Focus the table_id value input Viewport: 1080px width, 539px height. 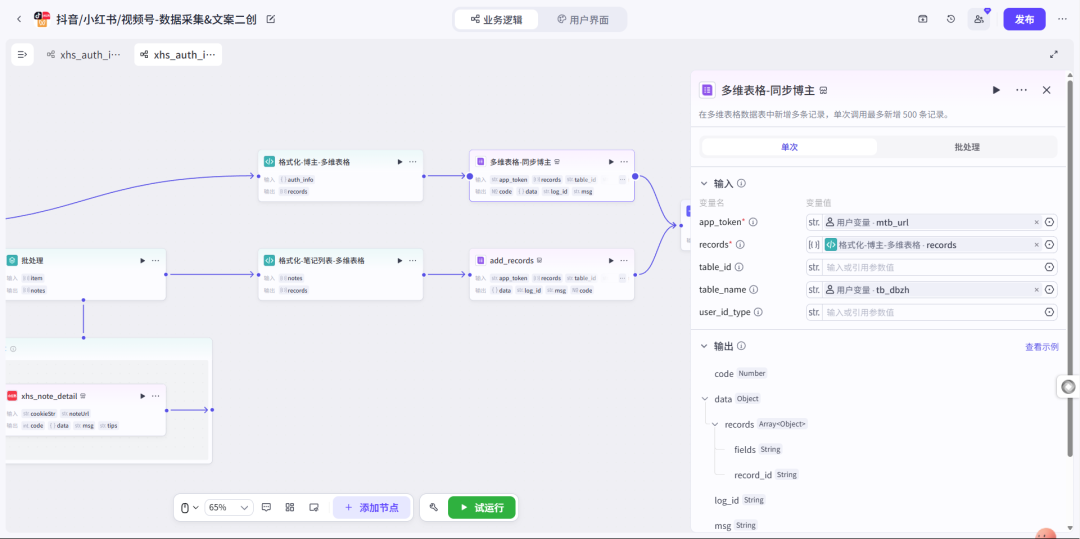click(x=933, y=267)
